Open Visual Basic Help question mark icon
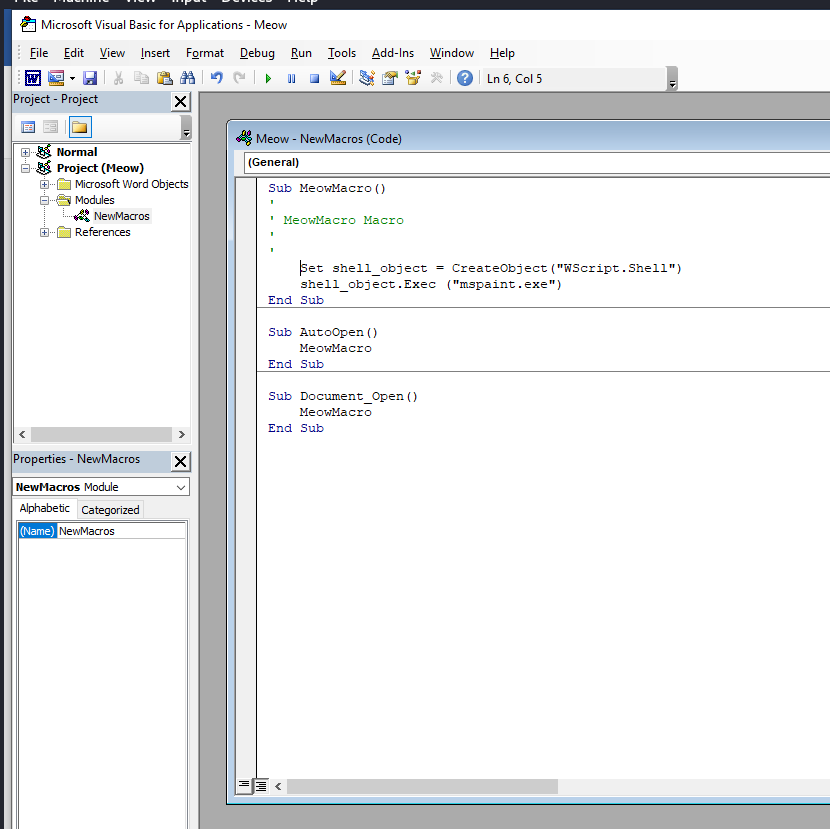This screenshot has width=830, height=829. point(465,78)
